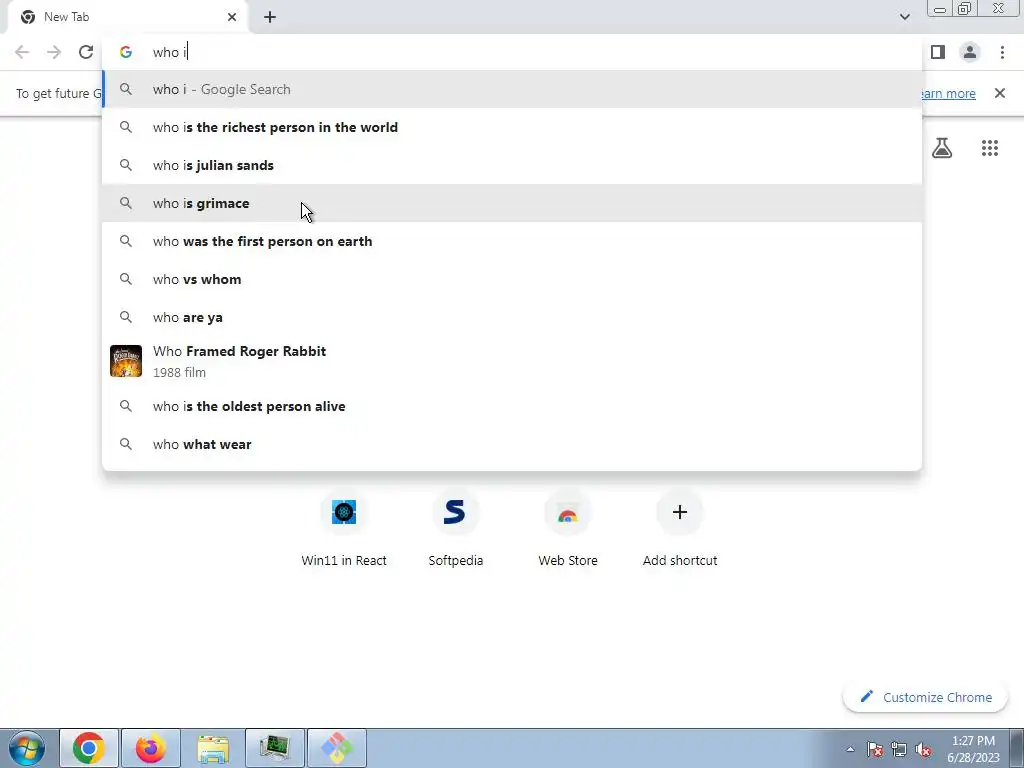Launch Firefox from the taskbar

tap(151, 748)
